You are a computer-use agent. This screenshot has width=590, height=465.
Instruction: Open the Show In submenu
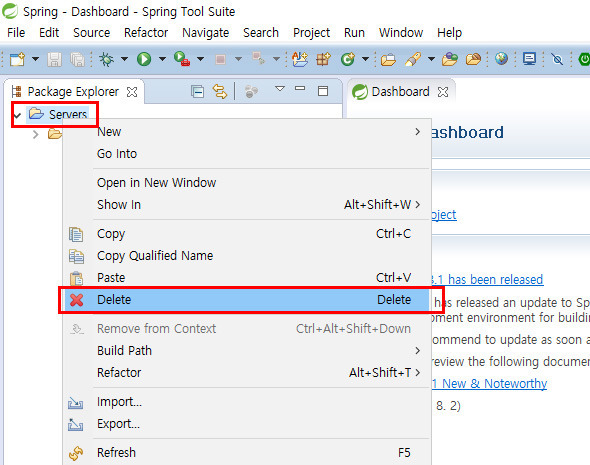[247, 205]
